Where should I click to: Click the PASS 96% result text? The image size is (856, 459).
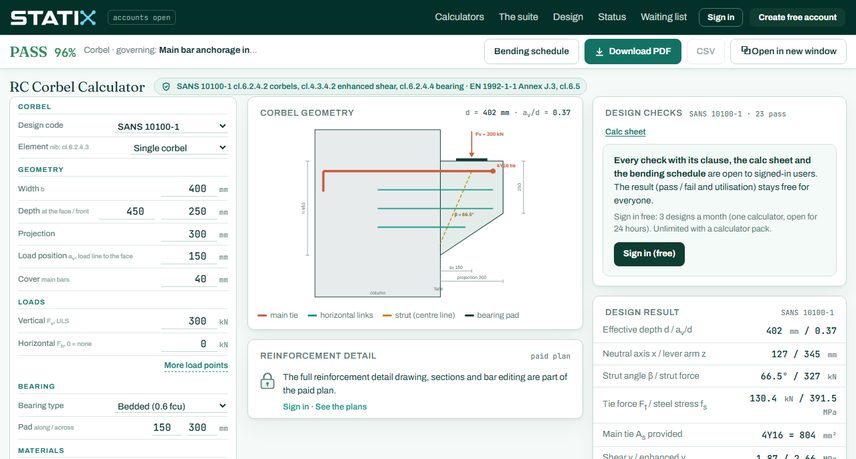(43, 52)
